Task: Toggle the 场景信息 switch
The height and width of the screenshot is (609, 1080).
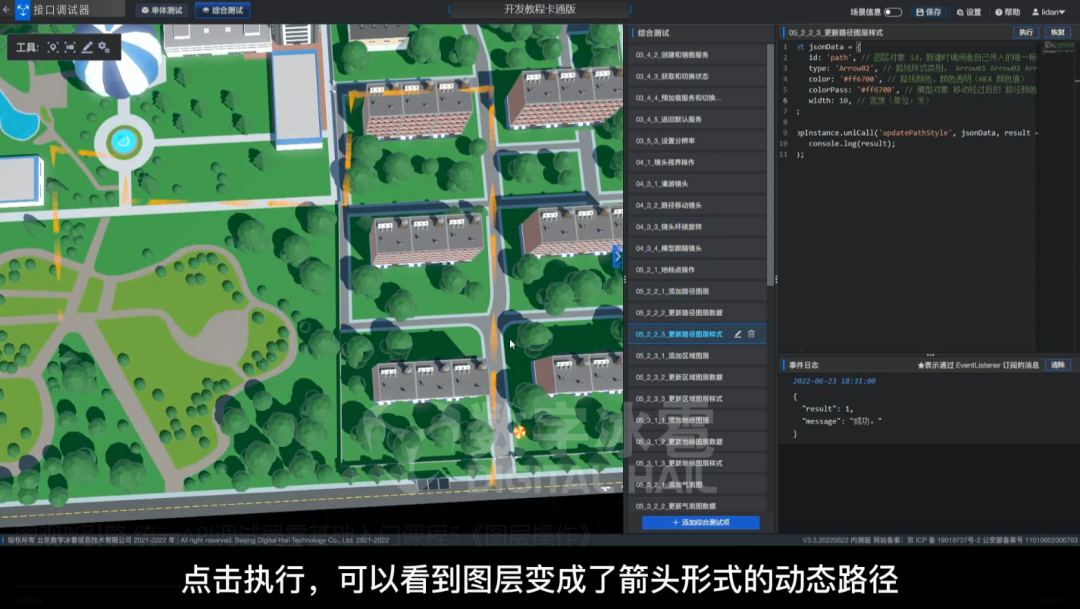Action: pos(893,12)
